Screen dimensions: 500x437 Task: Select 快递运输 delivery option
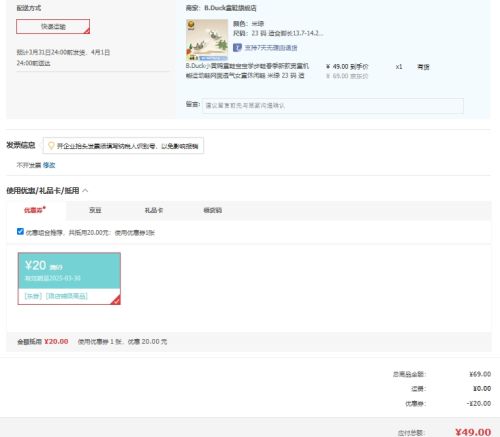pos(53,27)
